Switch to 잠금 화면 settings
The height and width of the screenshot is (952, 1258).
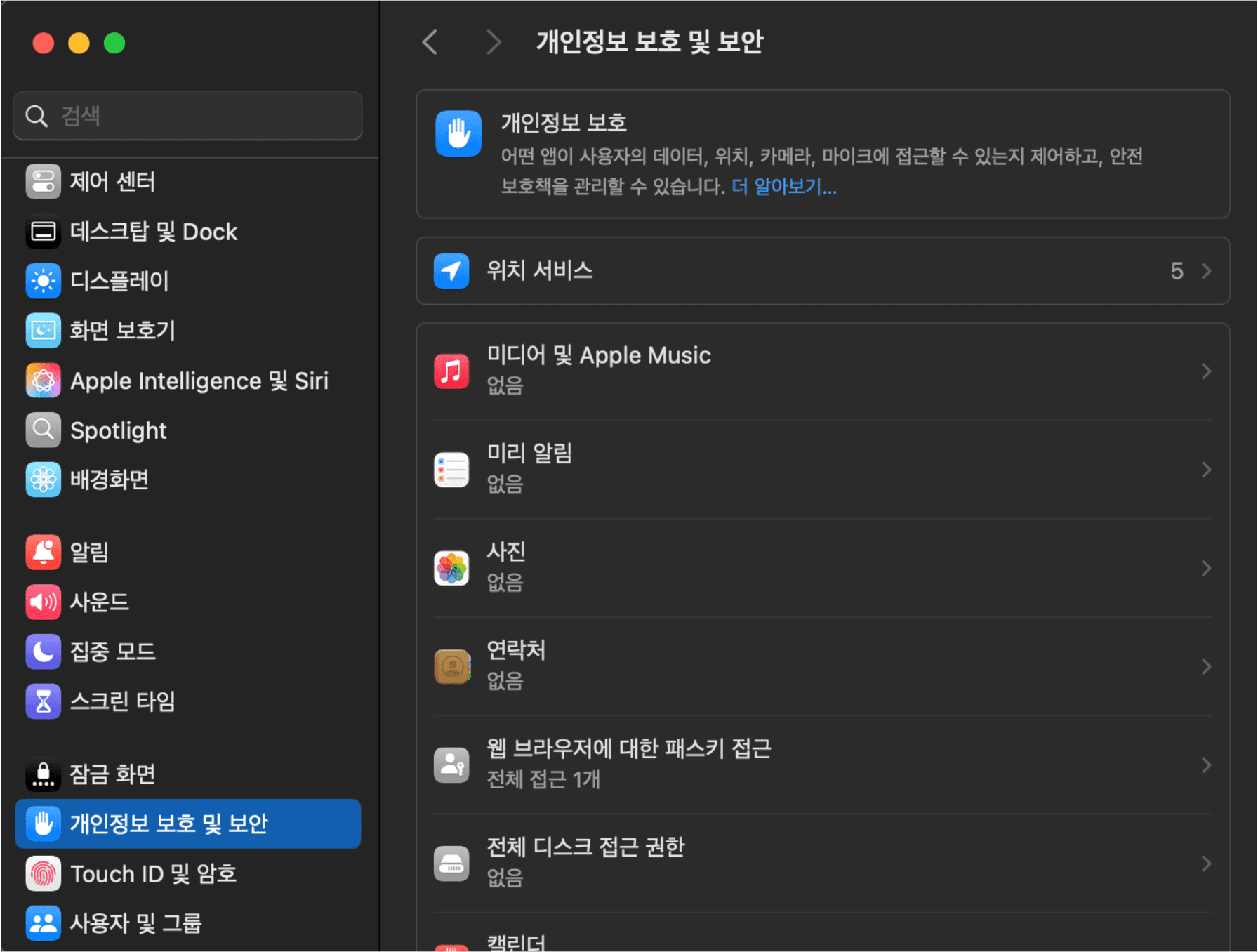pos(112,774)
